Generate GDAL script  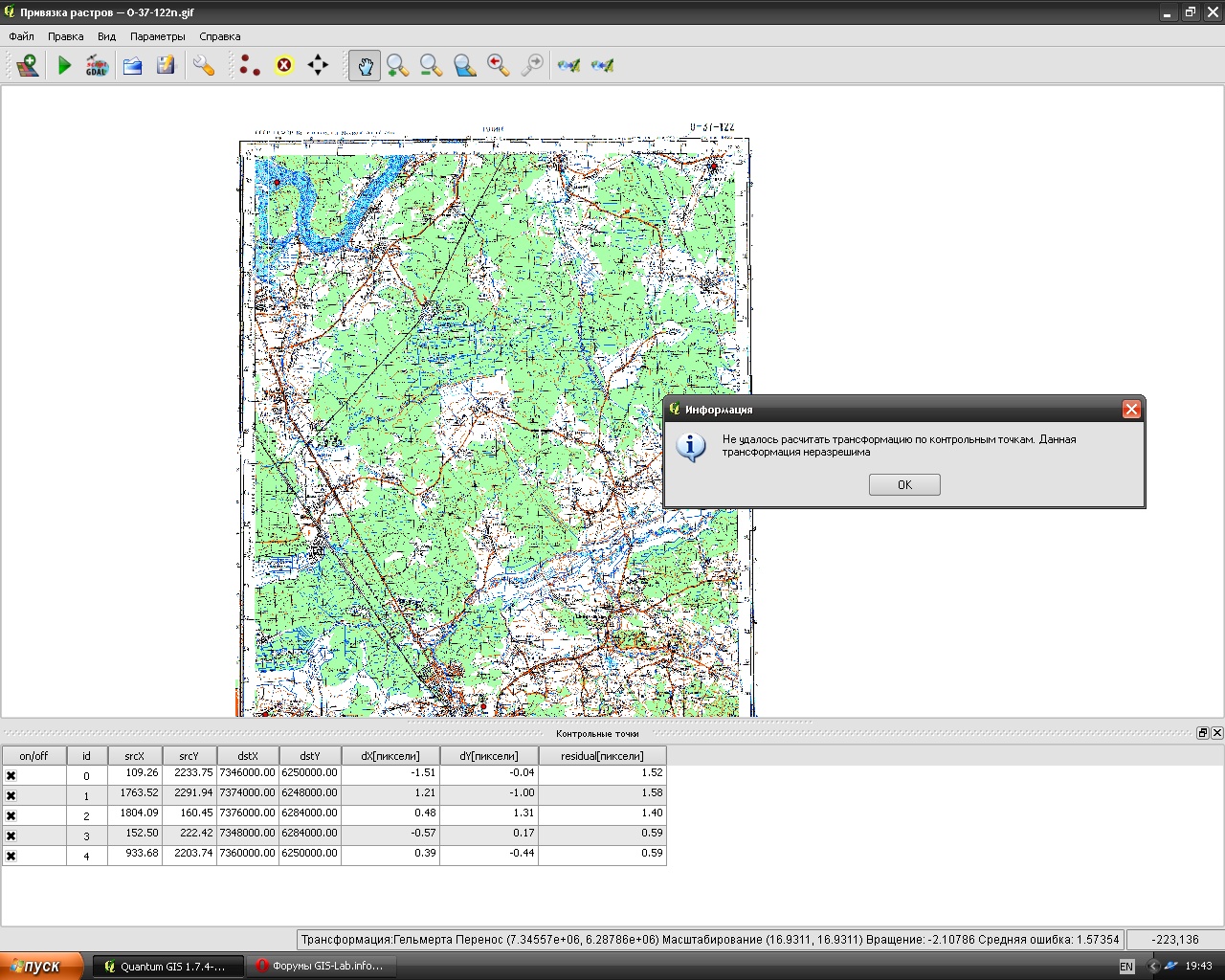pos(97,65)
